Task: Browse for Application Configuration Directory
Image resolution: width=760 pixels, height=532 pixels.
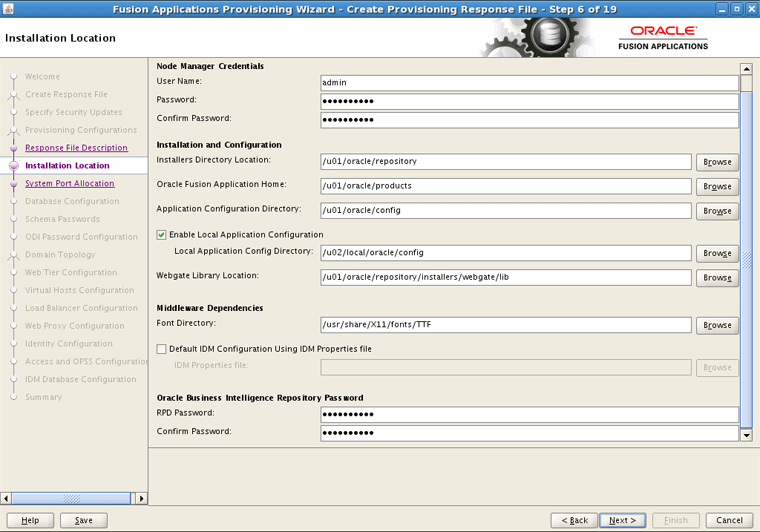Action: (717, 211)
